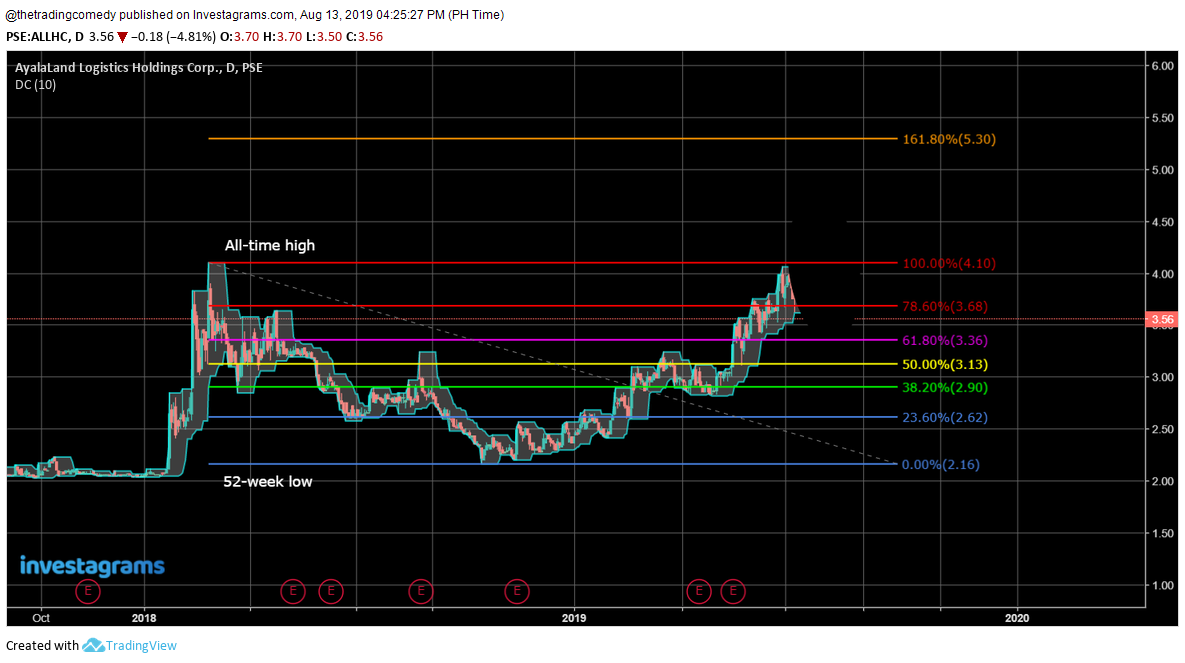Click the 4.50 price axis label
Screen dimensions: 1185x663
coord(1162,222)
